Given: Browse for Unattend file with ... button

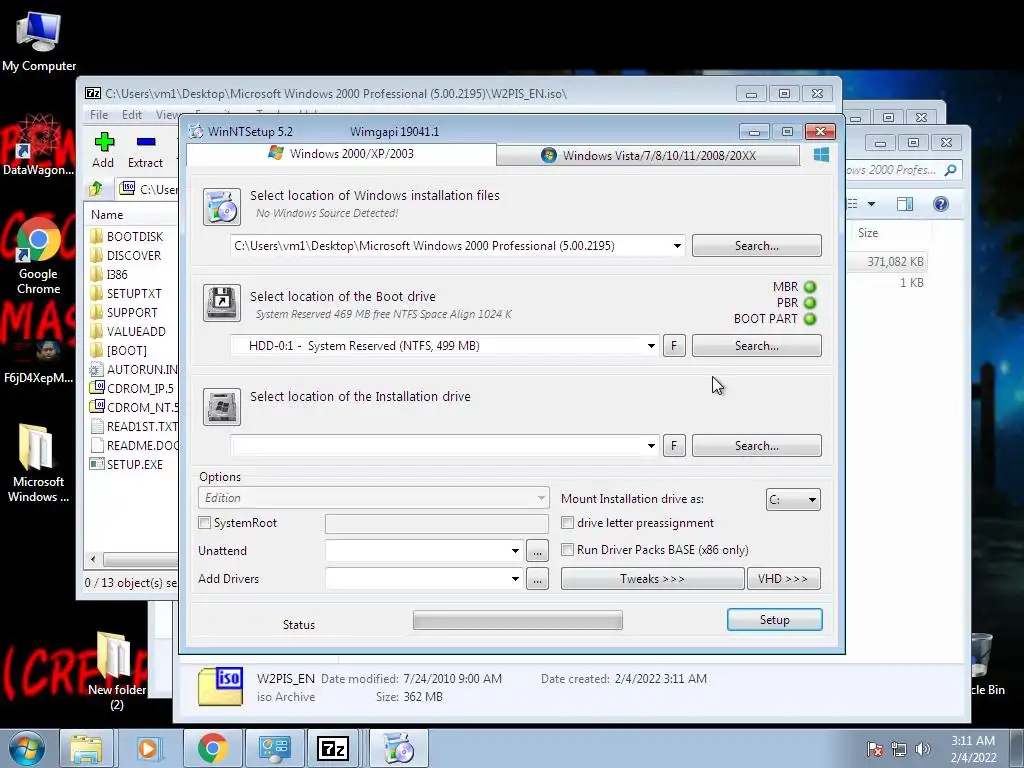Looking at the screenshot, I should (x=537, y=551).
